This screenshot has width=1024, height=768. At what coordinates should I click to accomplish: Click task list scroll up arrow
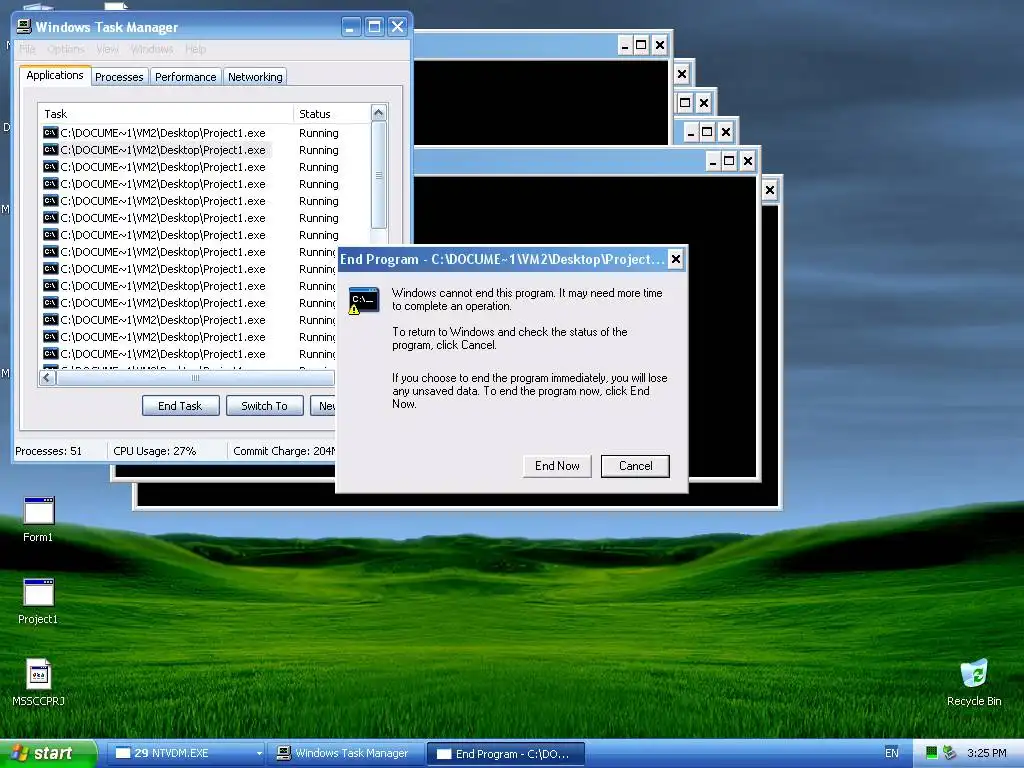pos(379,113)
